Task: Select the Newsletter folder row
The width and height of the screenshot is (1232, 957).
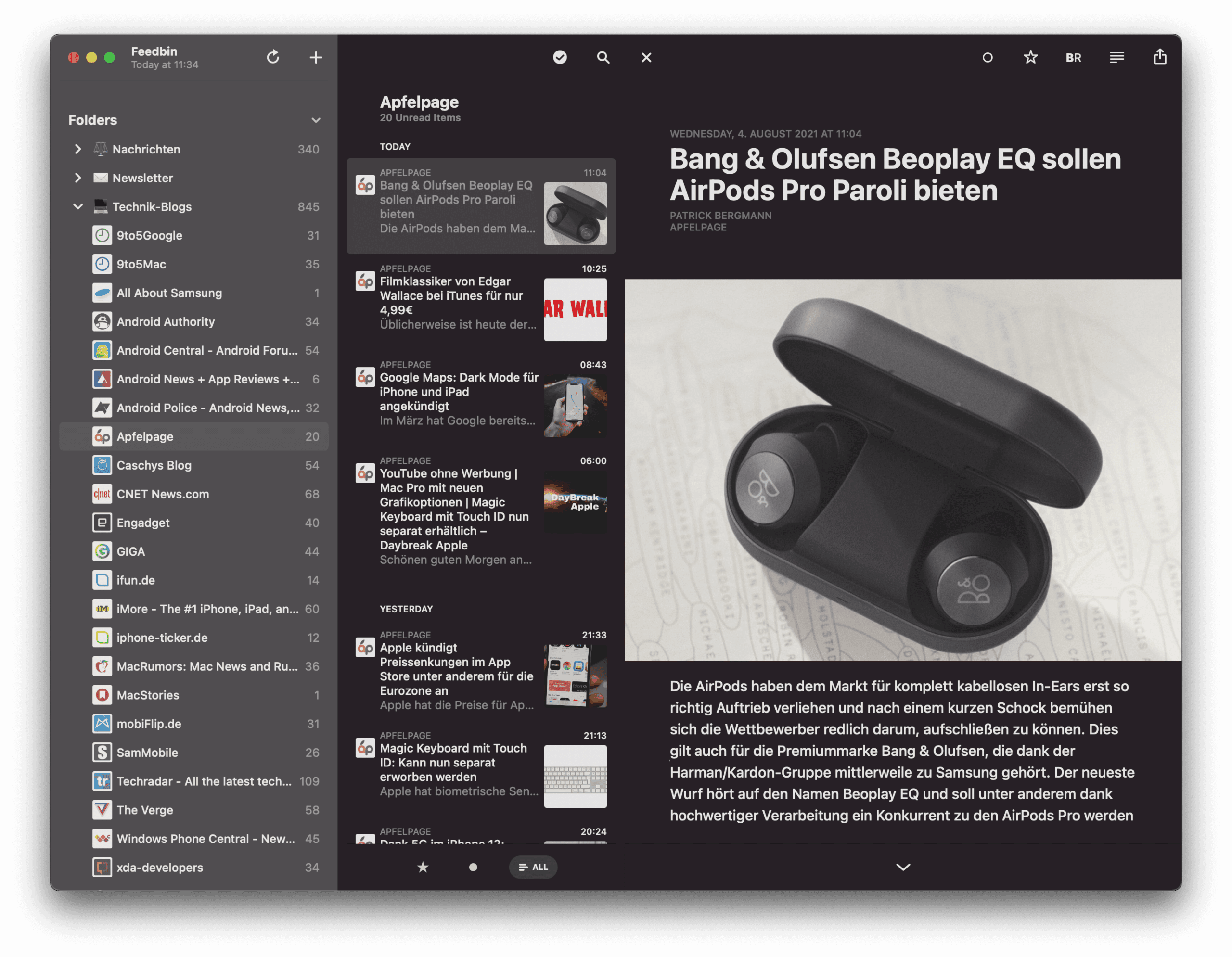Action: pos(194,178)
